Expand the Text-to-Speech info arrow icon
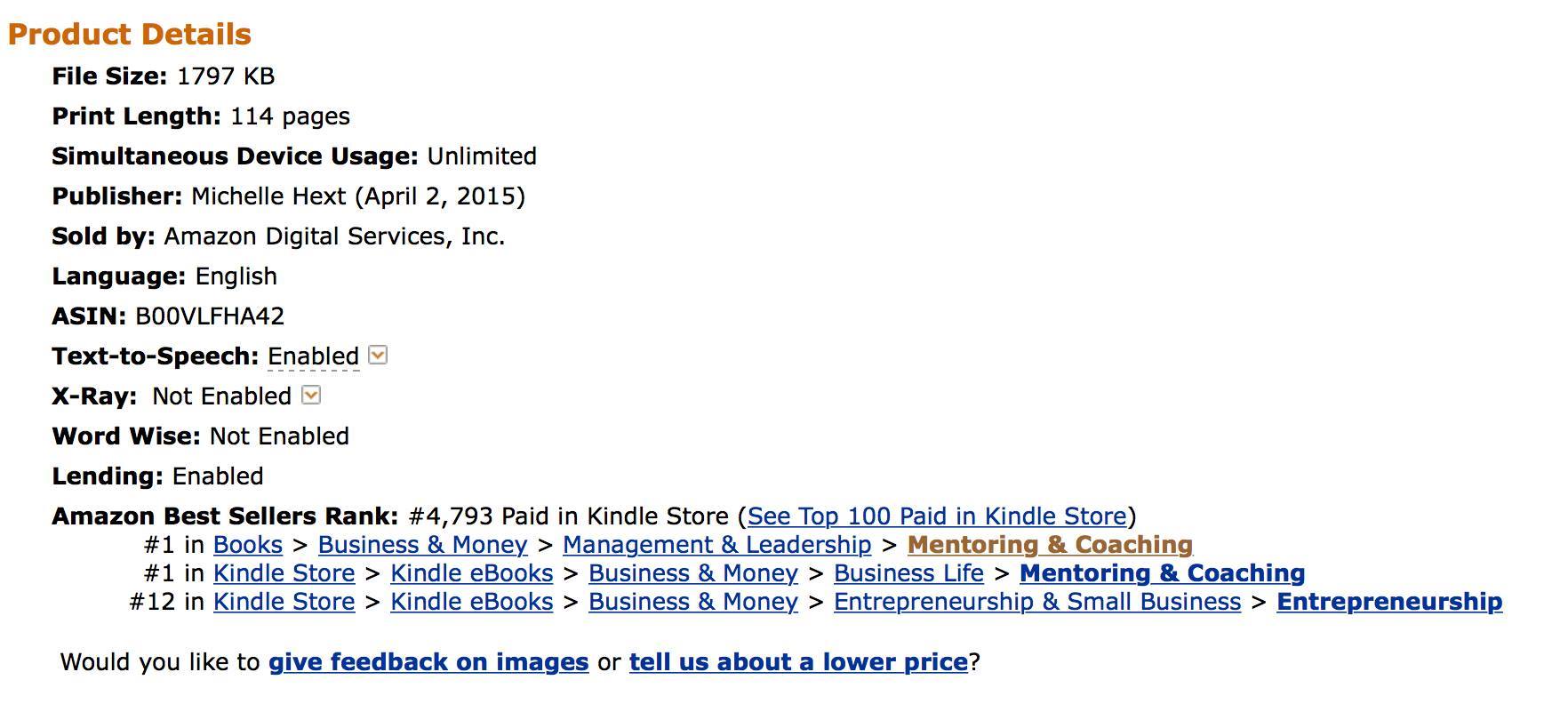 [378, 356]
